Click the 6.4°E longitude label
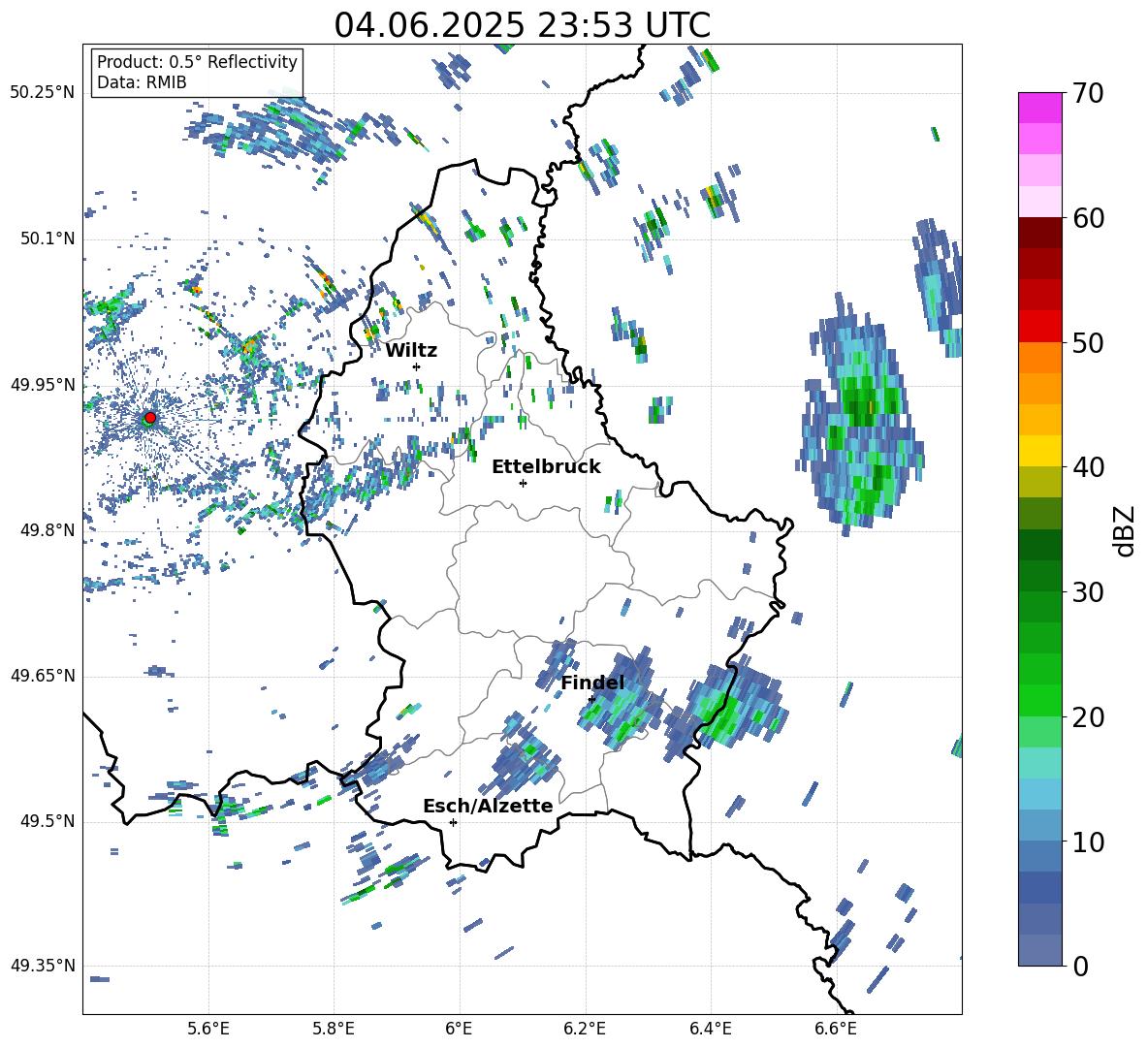This screenshot has width=1148, height=1048. (710, 1029)
